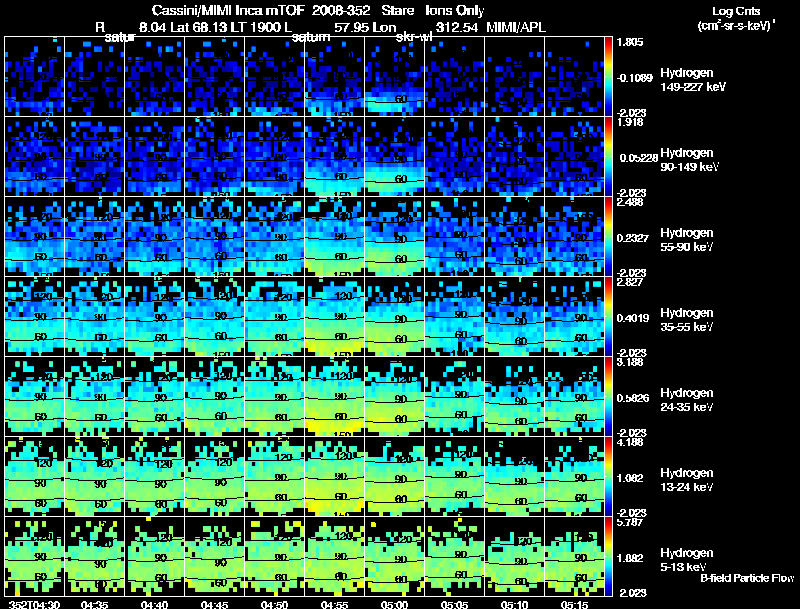Open the 5-13 keV panel at 04:35
This screenshot has width=800, height=609.
pos(94,557)
